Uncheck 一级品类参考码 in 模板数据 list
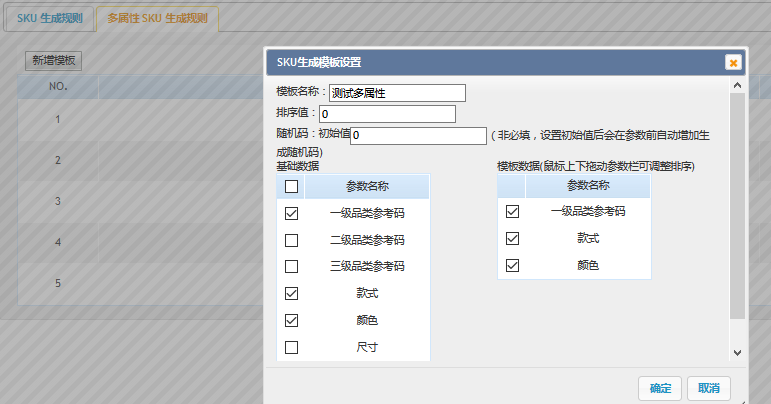Screen dimensions: 771x404 coord(512,211)
